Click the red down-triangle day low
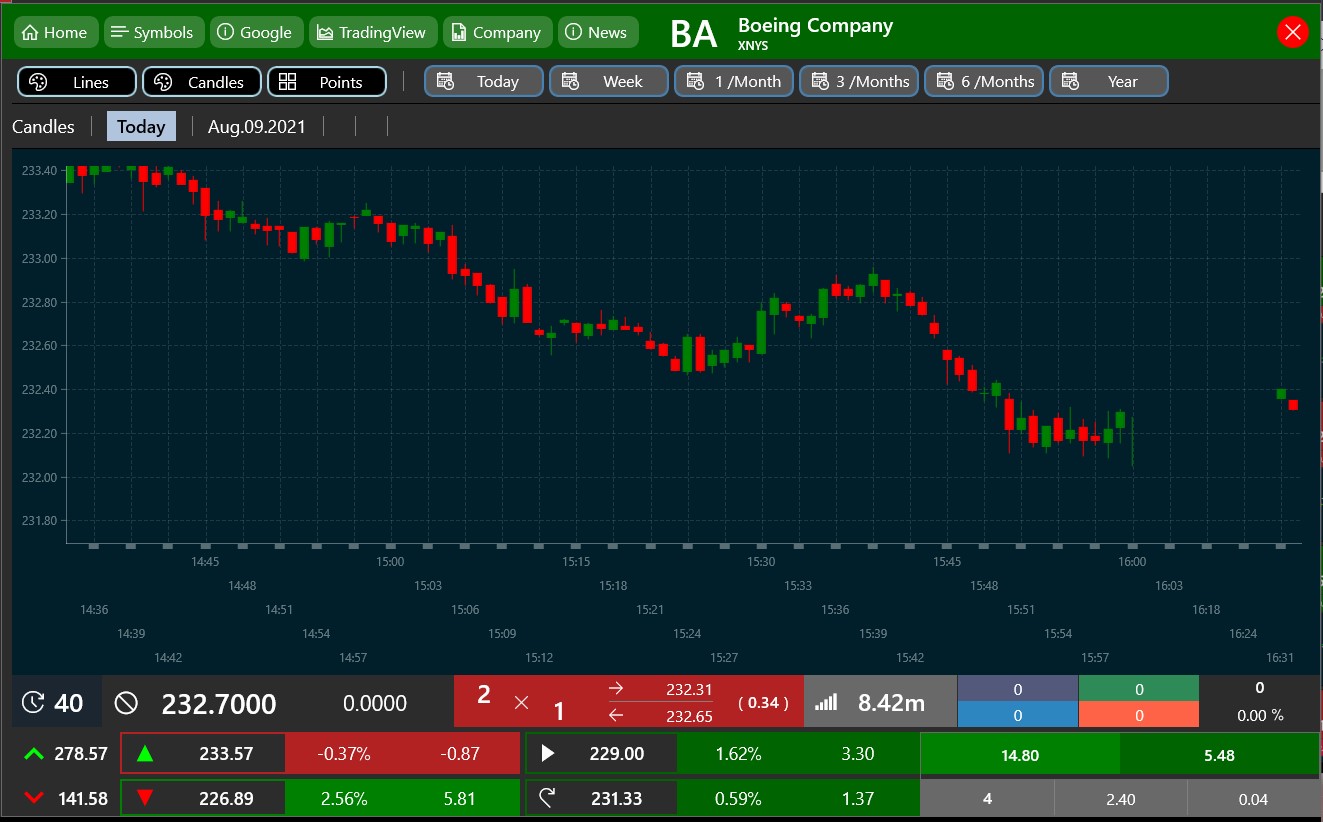The height and width of the screenshot is (822, 1323). 145,798
